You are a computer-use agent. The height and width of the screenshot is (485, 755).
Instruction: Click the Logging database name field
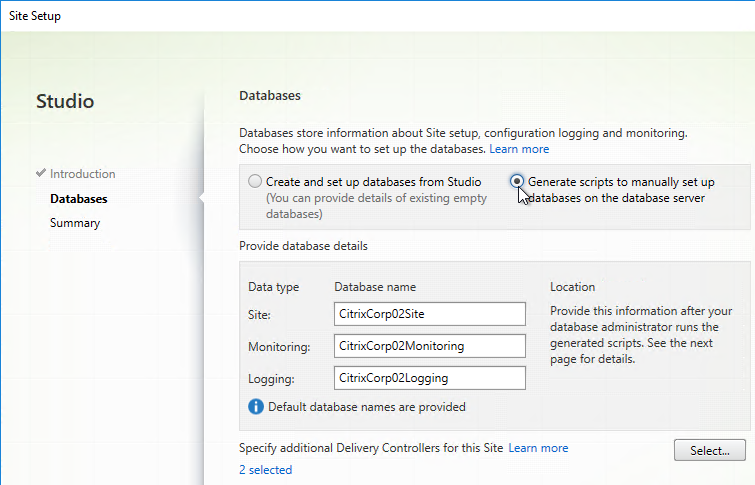[430, 378]
